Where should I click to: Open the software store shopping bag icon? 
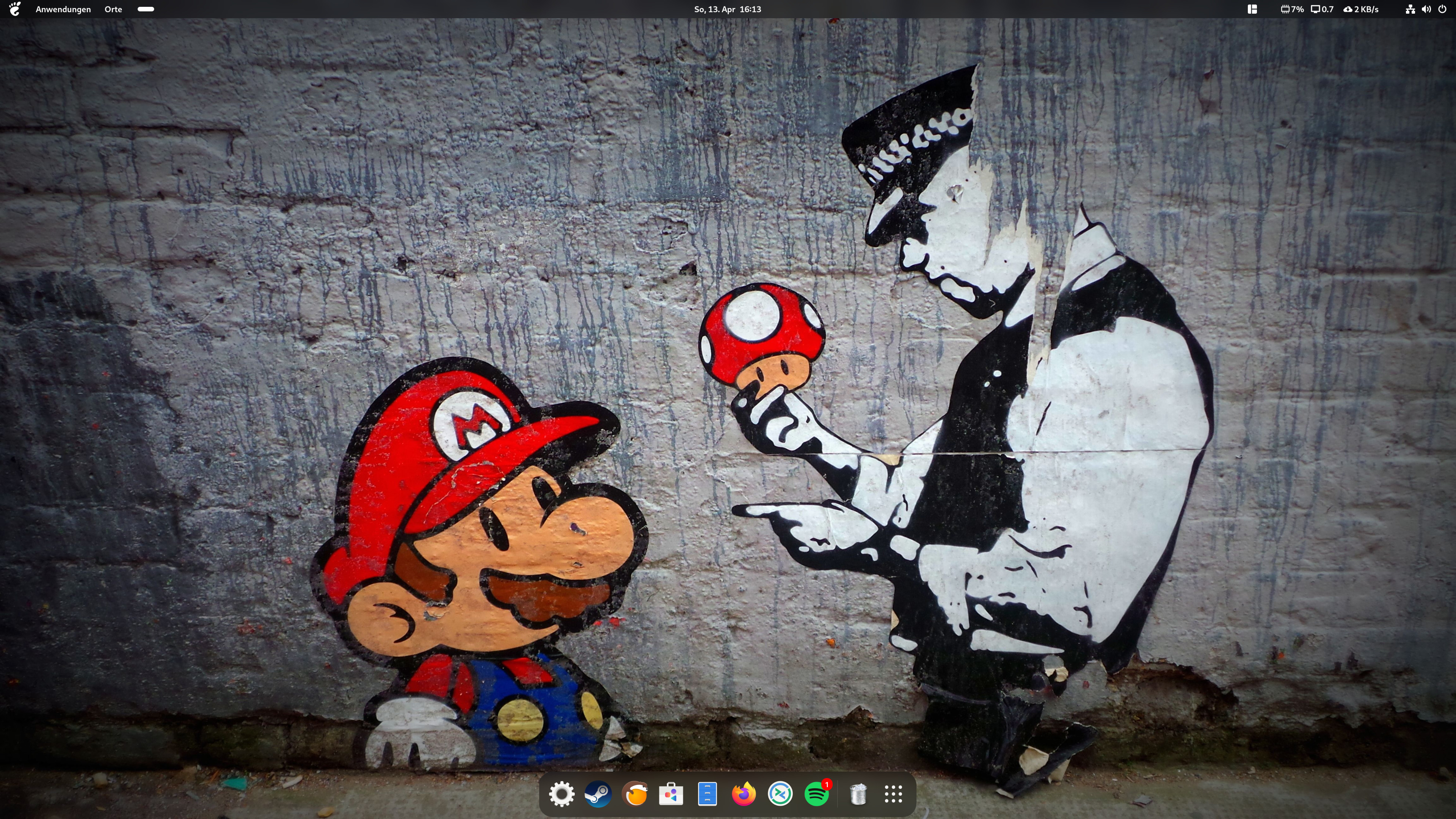[671, 794]
